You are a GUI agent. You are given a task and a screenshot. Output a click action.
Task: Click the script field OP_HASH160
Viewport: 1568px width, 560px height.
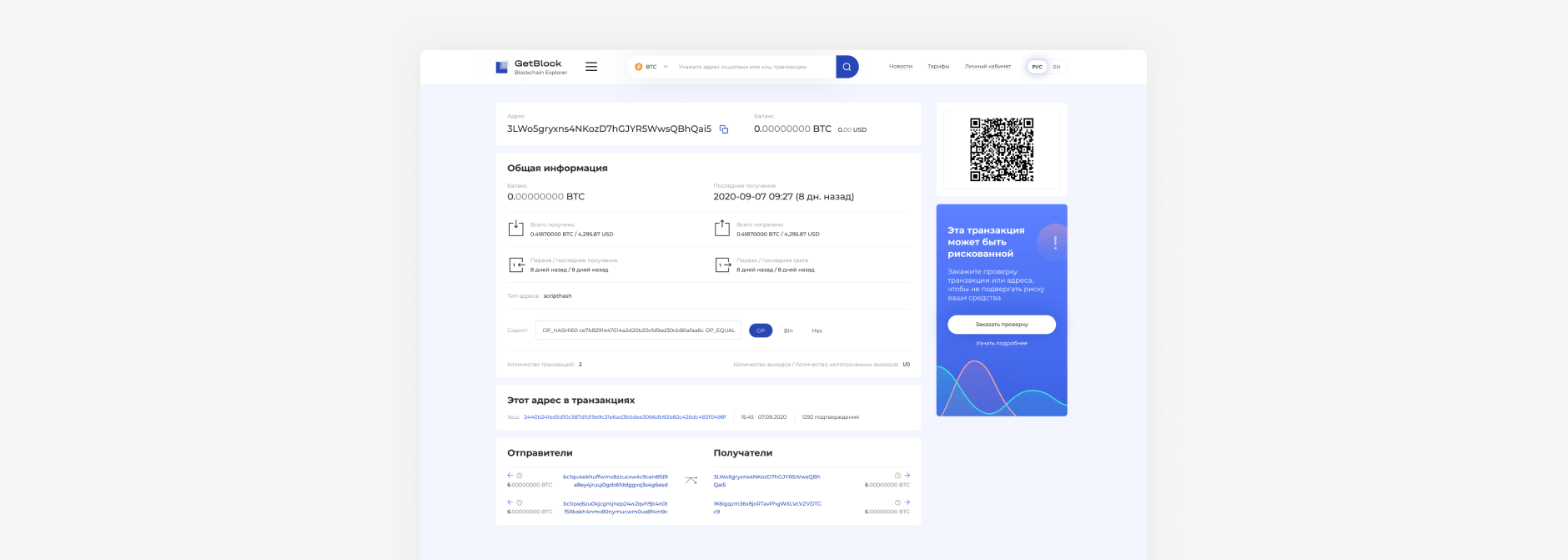(638, 330)
